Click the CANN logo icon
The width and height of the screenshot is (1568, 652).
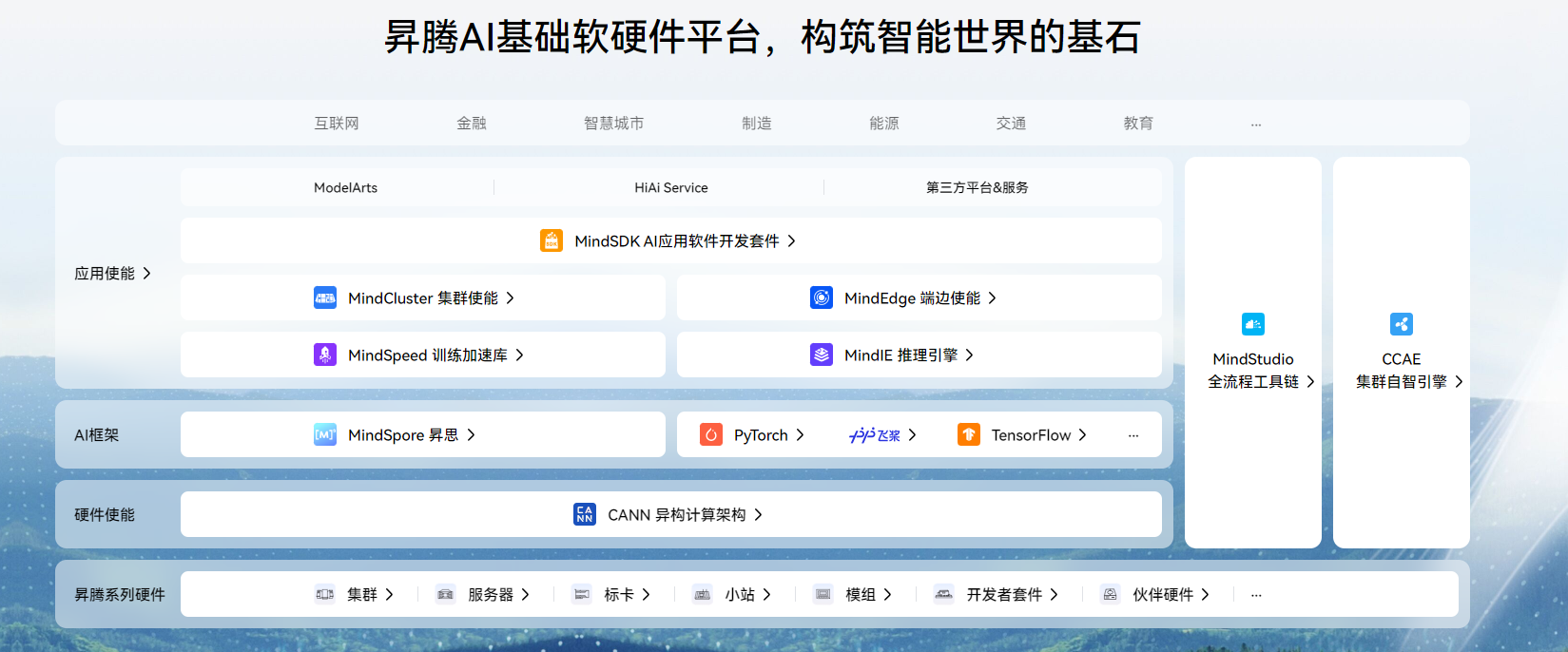(585, 514)
